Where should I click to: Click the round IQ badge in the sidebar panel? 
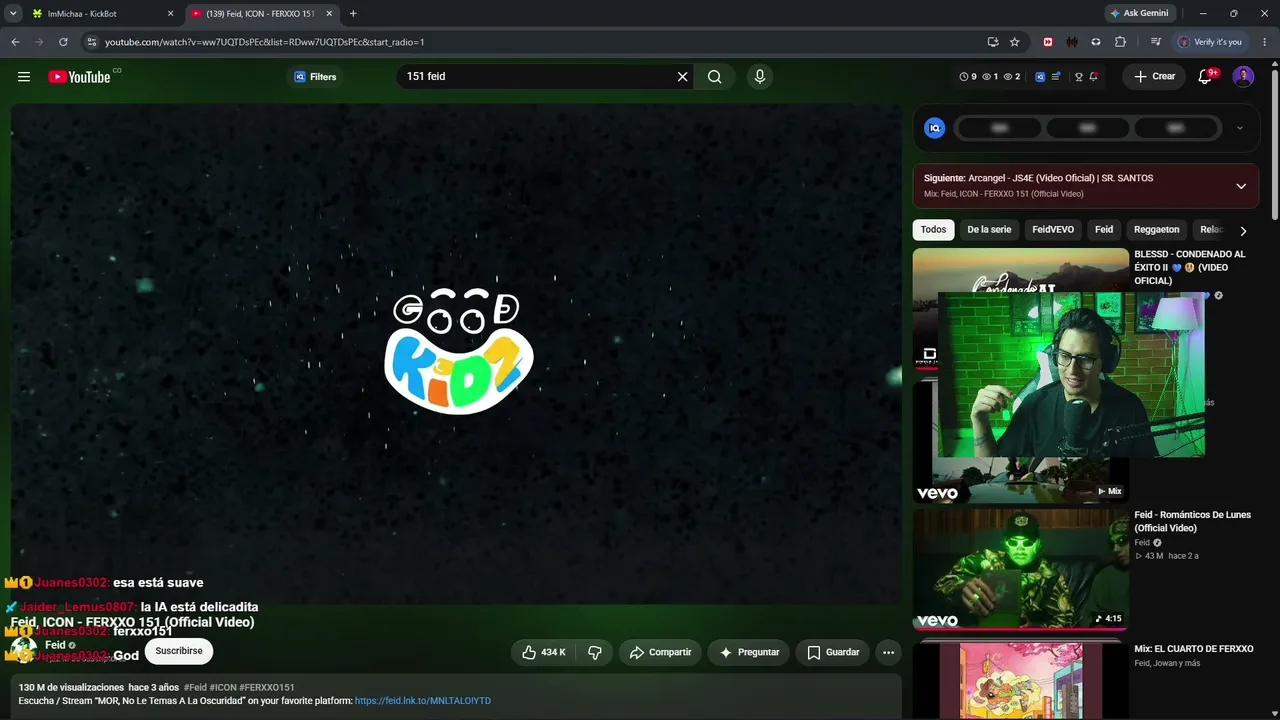click(x=934, y=128)
